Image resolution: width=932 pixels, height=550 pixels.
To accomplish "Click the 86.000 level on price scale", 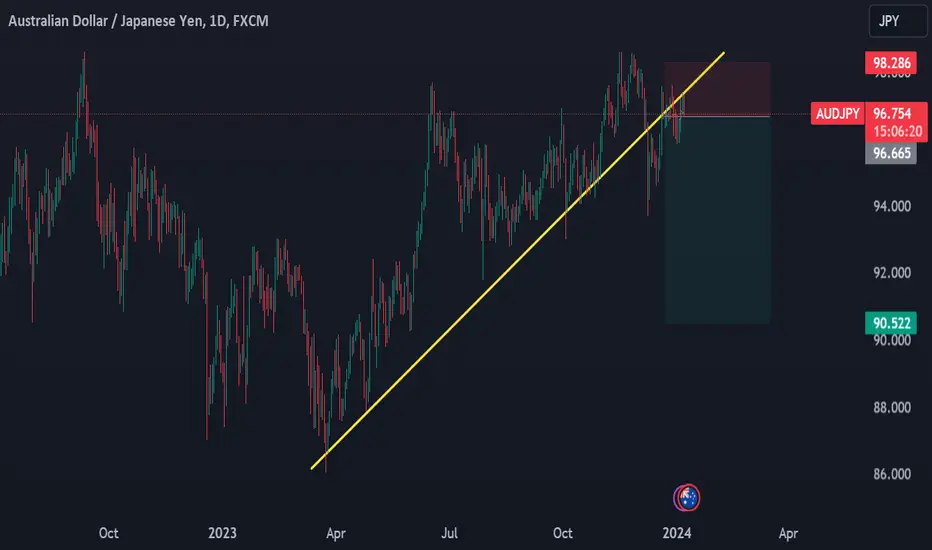I will (x=892, y=474).
